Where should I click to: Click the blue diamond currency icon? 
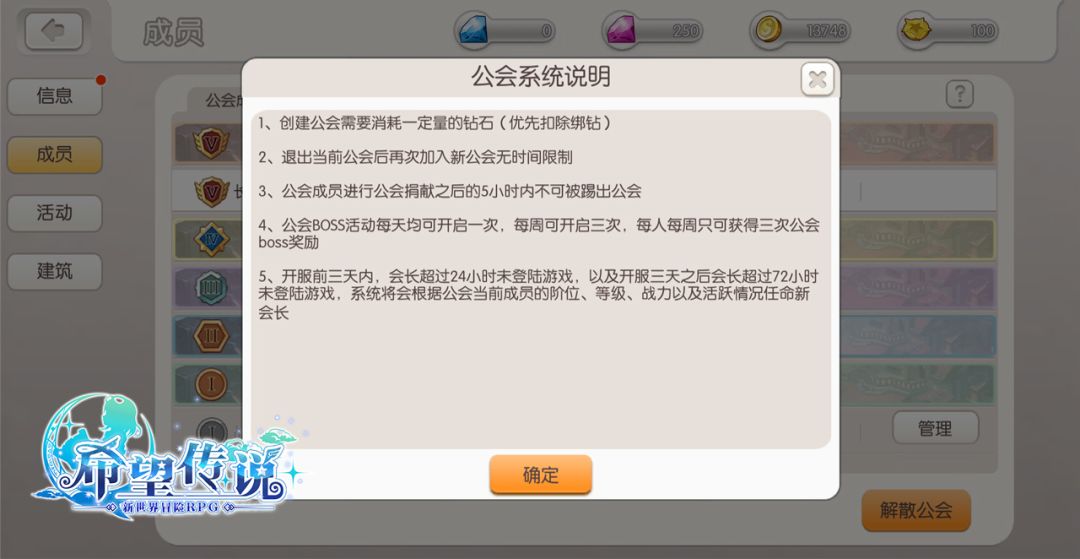click(x=473, y=30)
